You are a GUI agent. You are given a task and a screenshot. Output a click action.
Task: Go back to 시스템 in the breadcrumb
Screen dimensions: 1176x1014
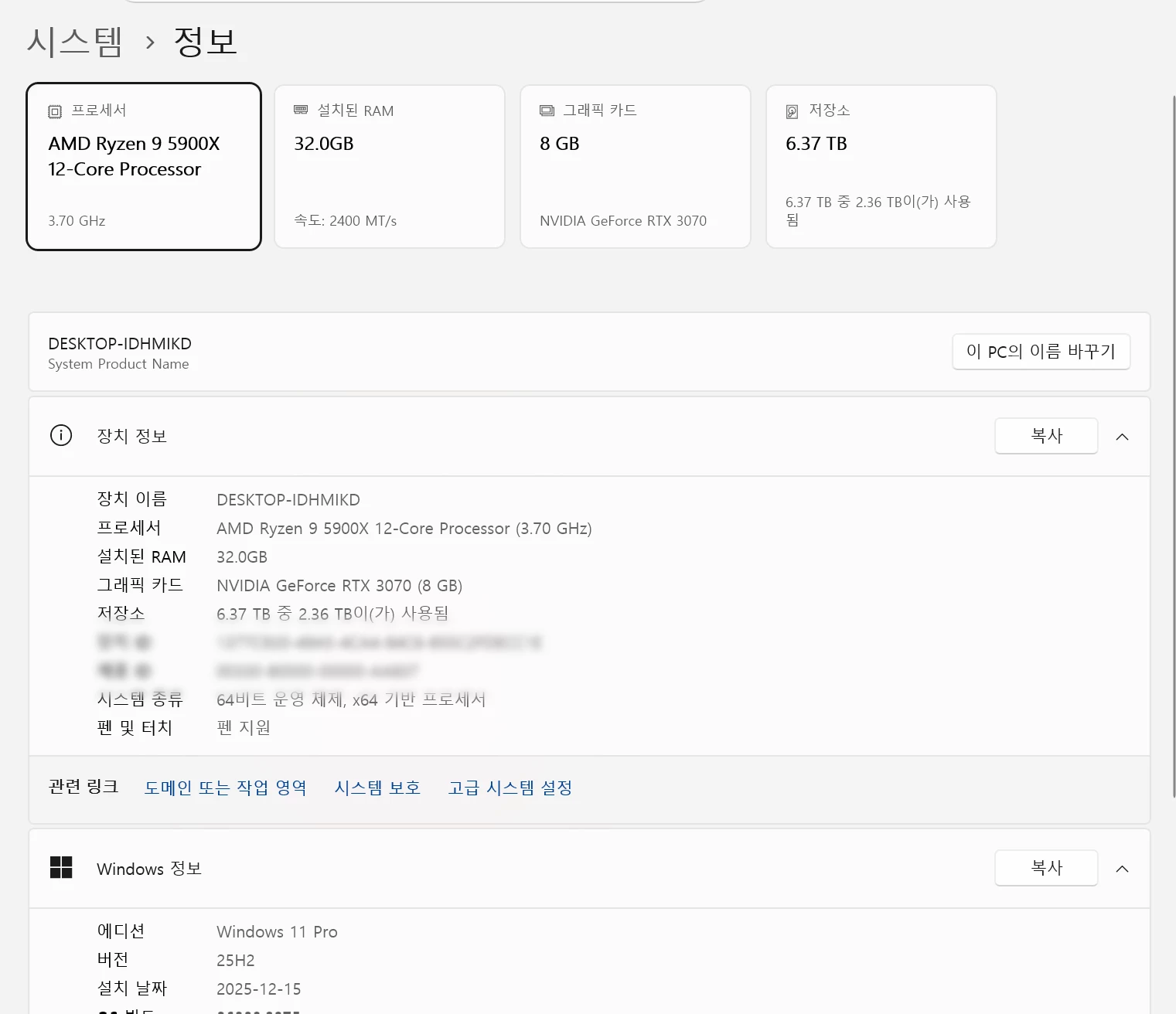point(75,42)
